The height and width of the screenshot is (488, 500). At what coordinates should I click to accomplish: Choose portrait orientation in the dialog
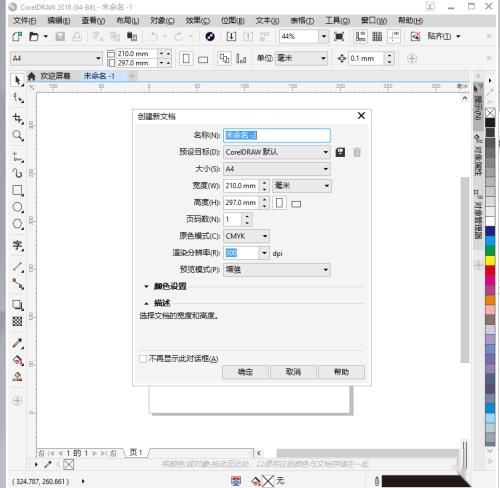[279, 203]
